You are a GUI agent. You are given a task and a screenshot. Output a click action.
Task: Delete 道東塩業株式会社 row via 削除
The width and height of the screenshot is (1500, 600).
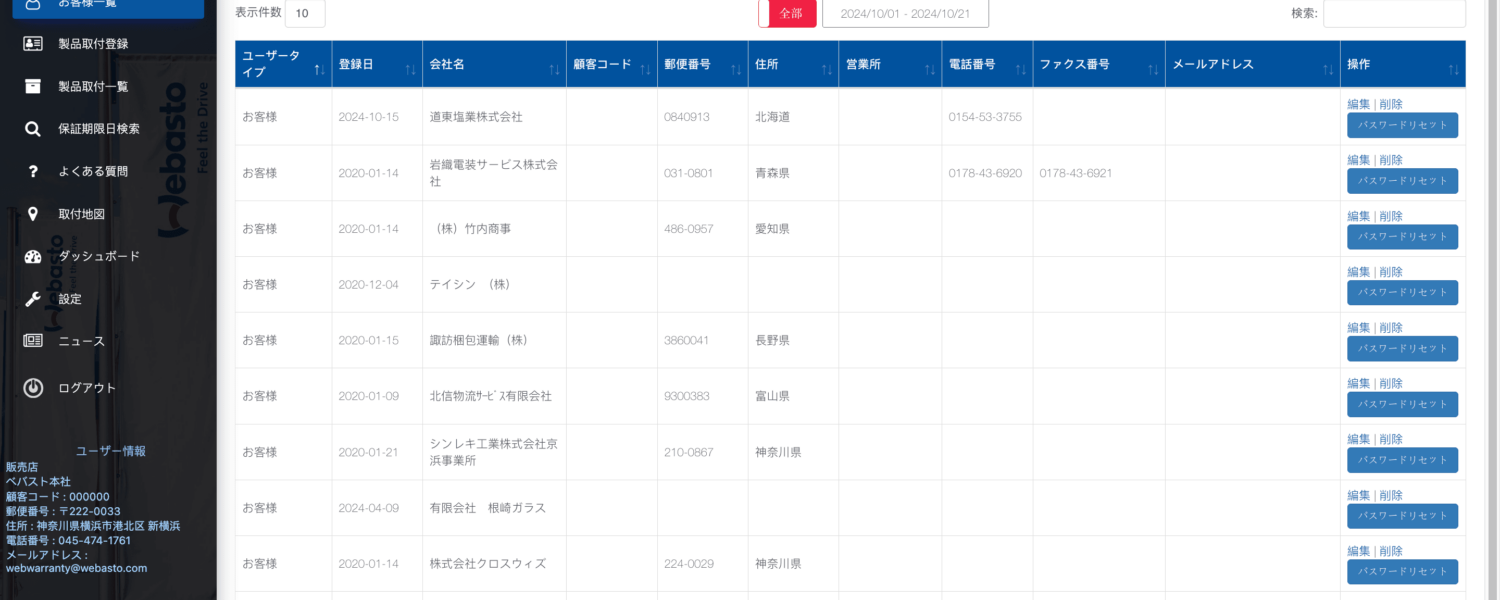coord(1391,104)
